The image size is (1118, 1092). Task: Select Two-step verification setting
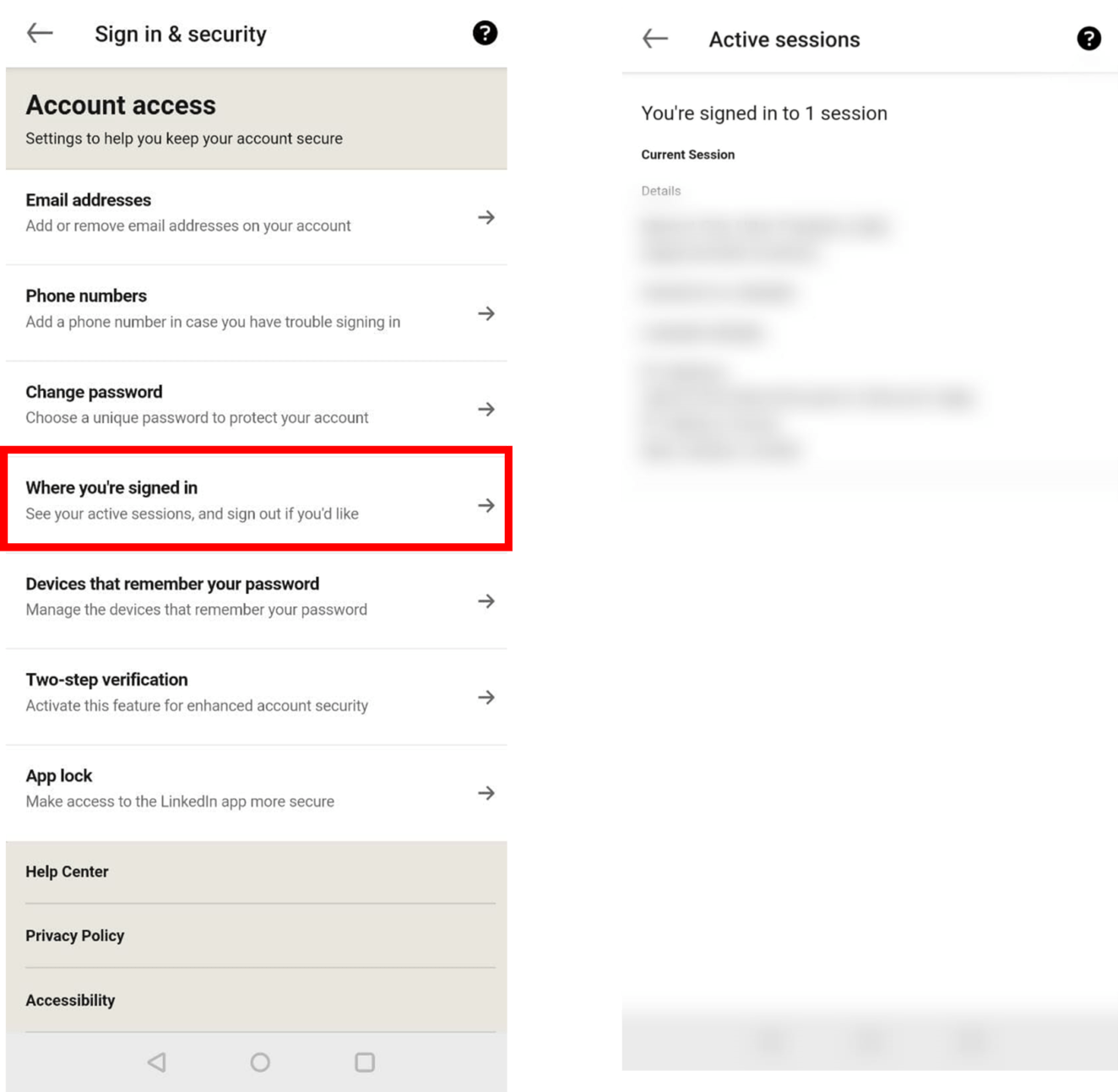(257, 697)
